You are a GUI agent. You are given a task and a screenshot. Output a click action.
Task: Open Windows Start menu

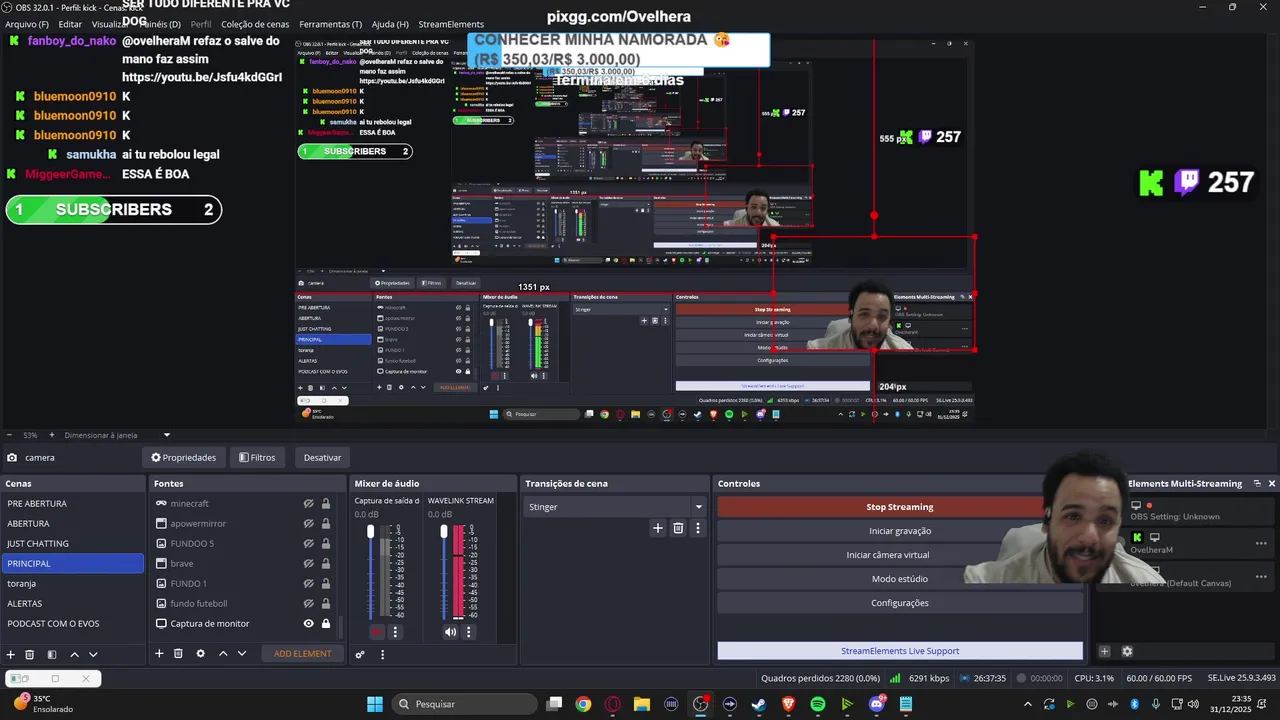coord(375,704)
